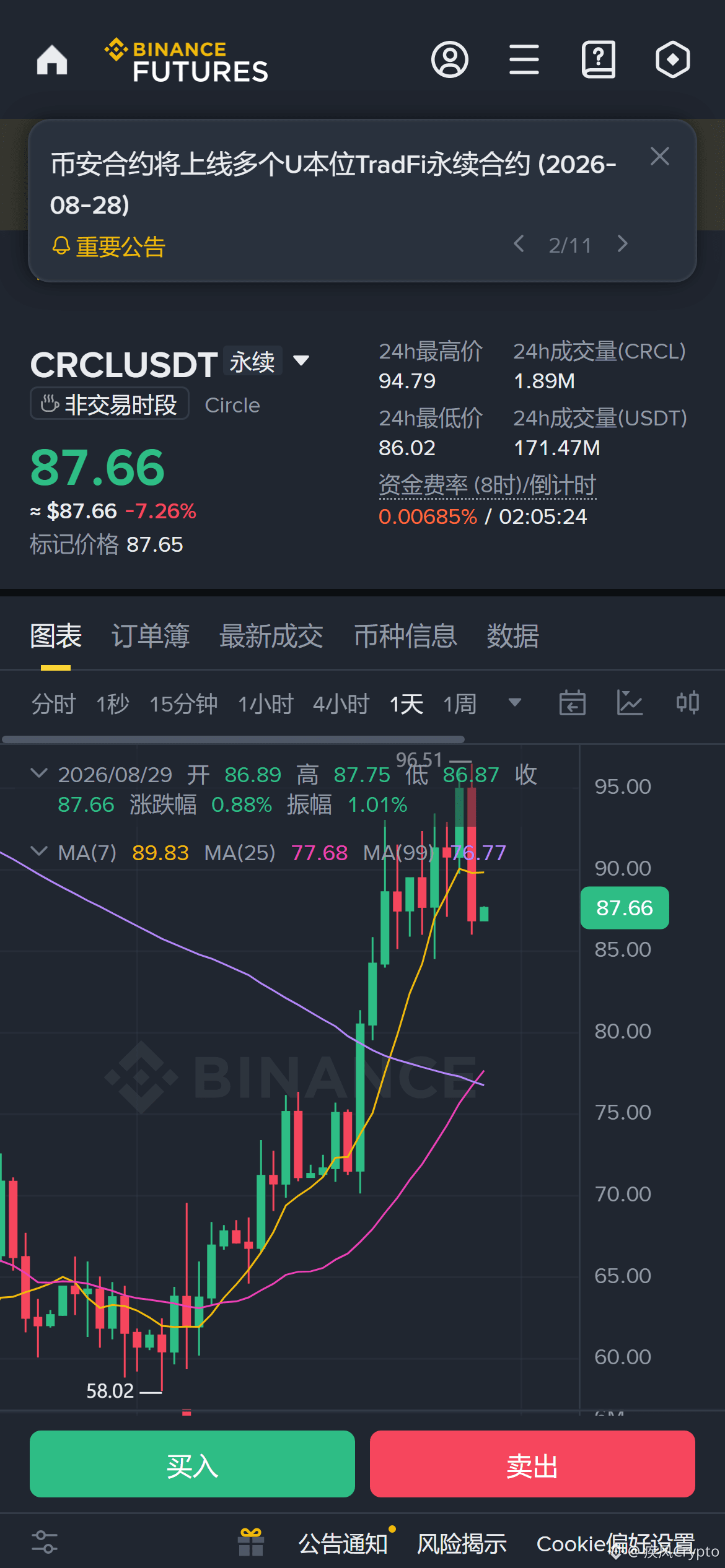Image resolution: width=725 pixels, height=1568 pixels.
Task: Select the 15分钟 interval
Action: [183, 704]
